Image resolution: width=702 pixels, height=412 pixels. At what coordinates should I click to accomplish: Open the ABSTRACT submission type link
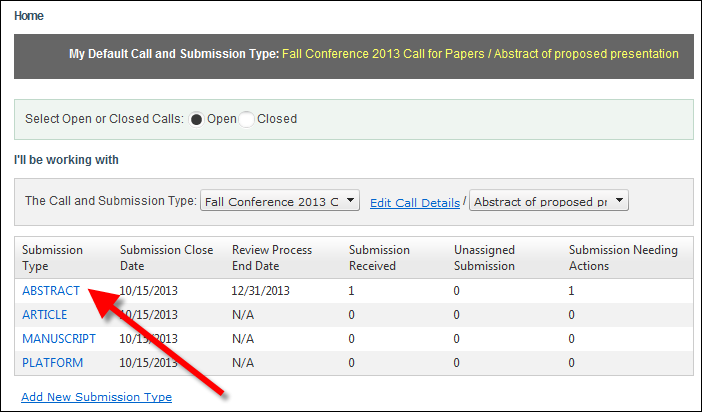51,291
